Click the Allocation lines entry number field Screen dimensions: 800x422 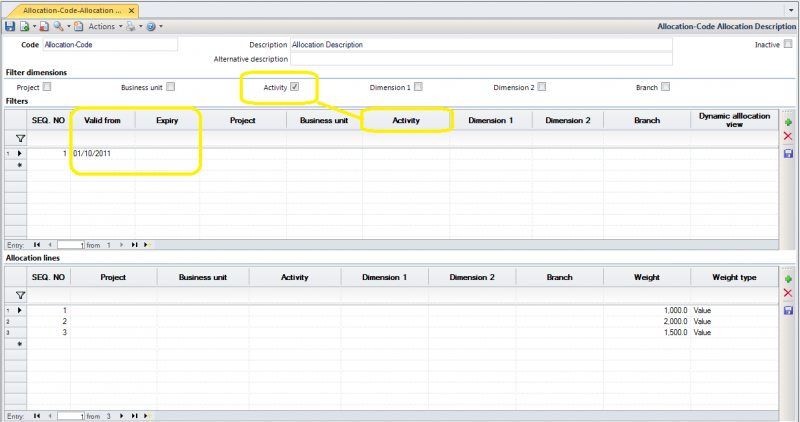[70, 416]
